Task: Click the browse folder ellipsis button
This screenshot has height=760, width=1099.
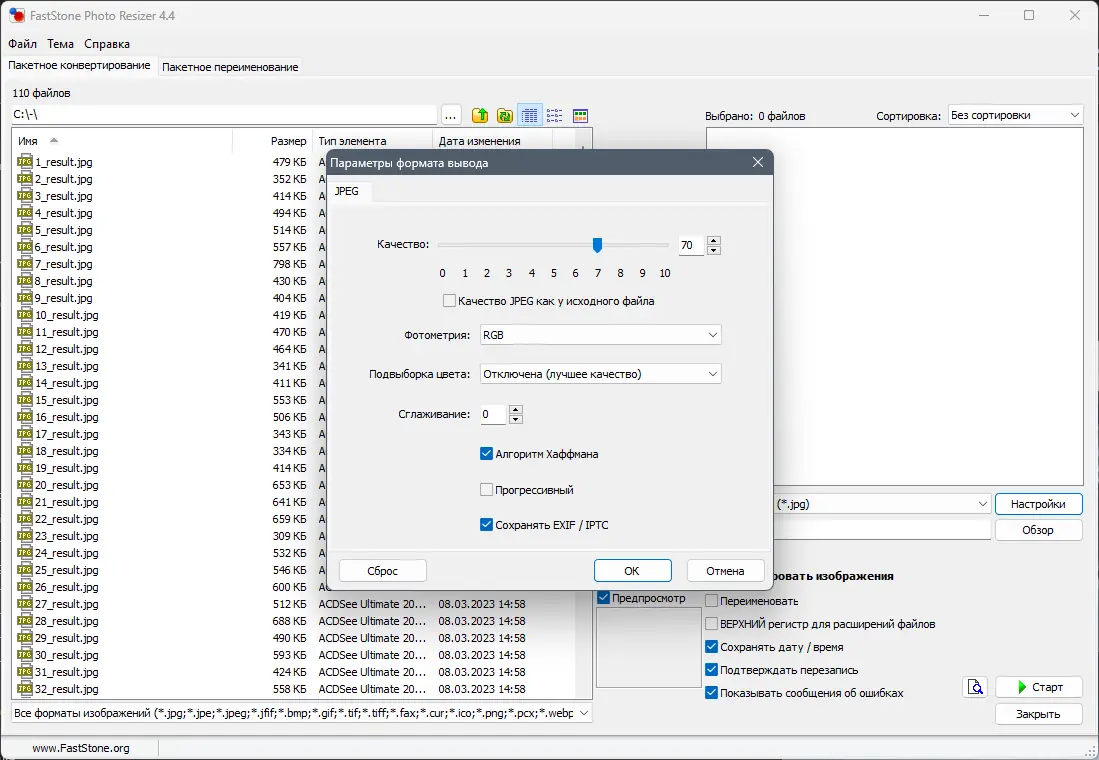Action: [451, 116]
